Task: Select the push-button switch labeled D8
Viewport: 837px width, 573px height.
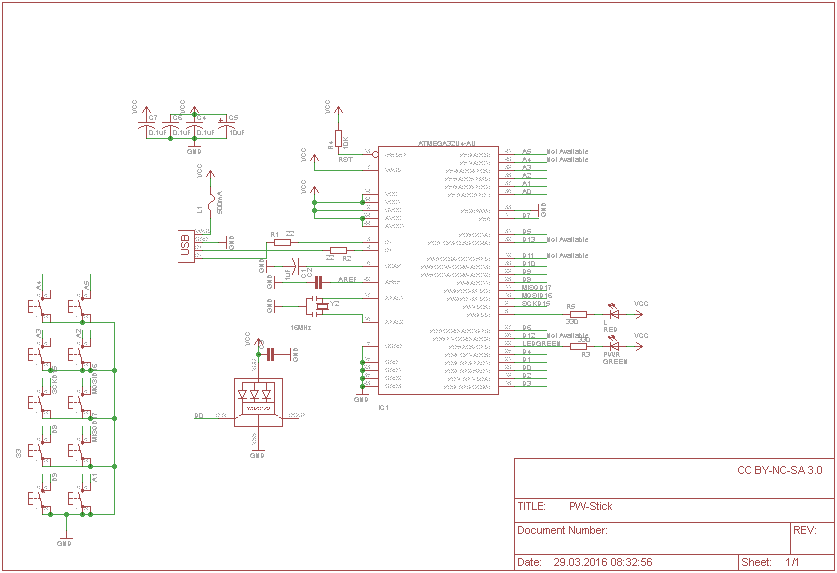Action: tap(40, 450)
